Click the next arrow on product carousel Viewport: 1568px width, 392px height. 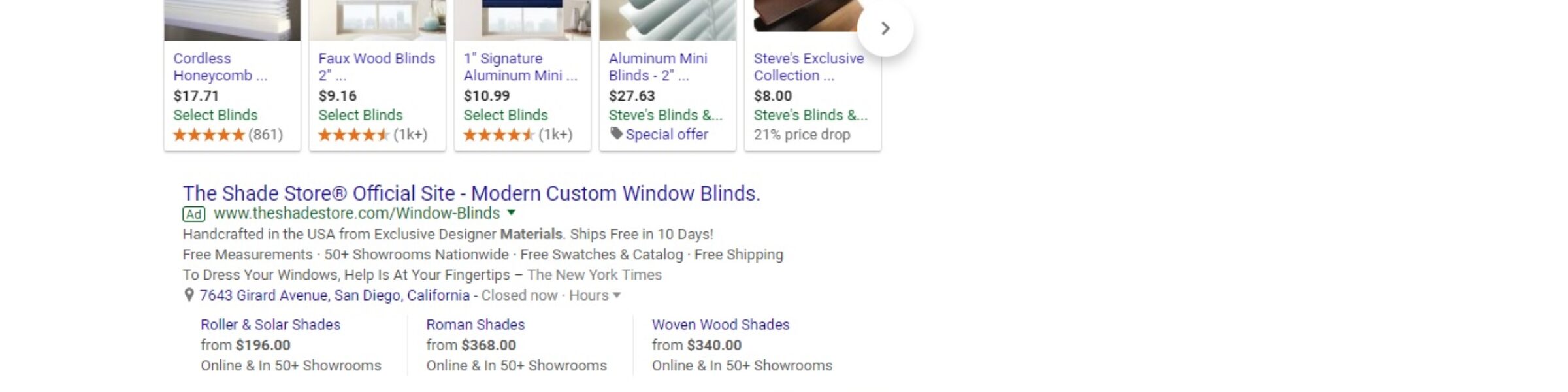pyautogui.click(x=885, y=29)
